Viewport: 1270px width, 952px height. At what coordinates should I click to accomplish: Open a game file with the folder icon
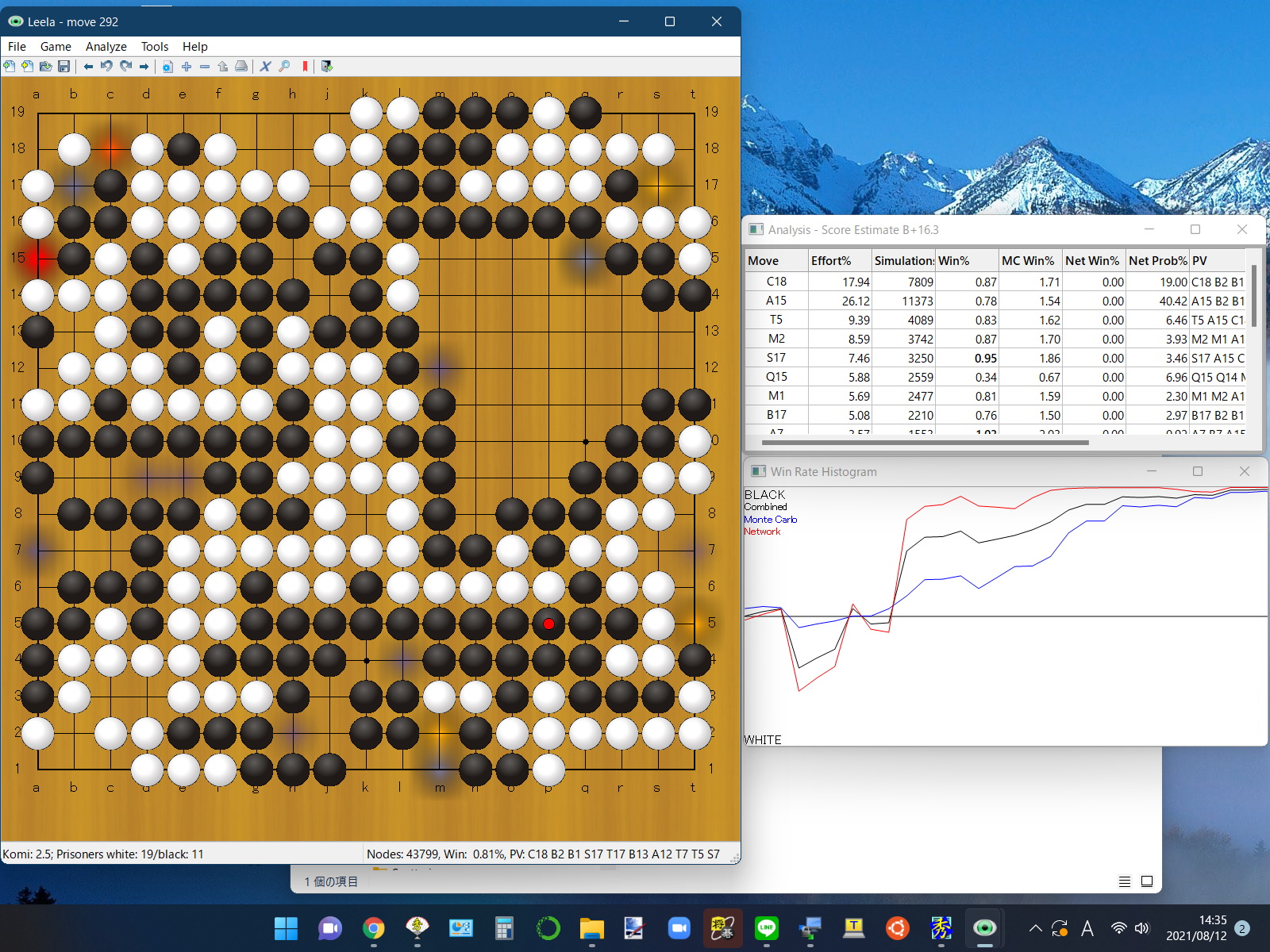point(46,67)
